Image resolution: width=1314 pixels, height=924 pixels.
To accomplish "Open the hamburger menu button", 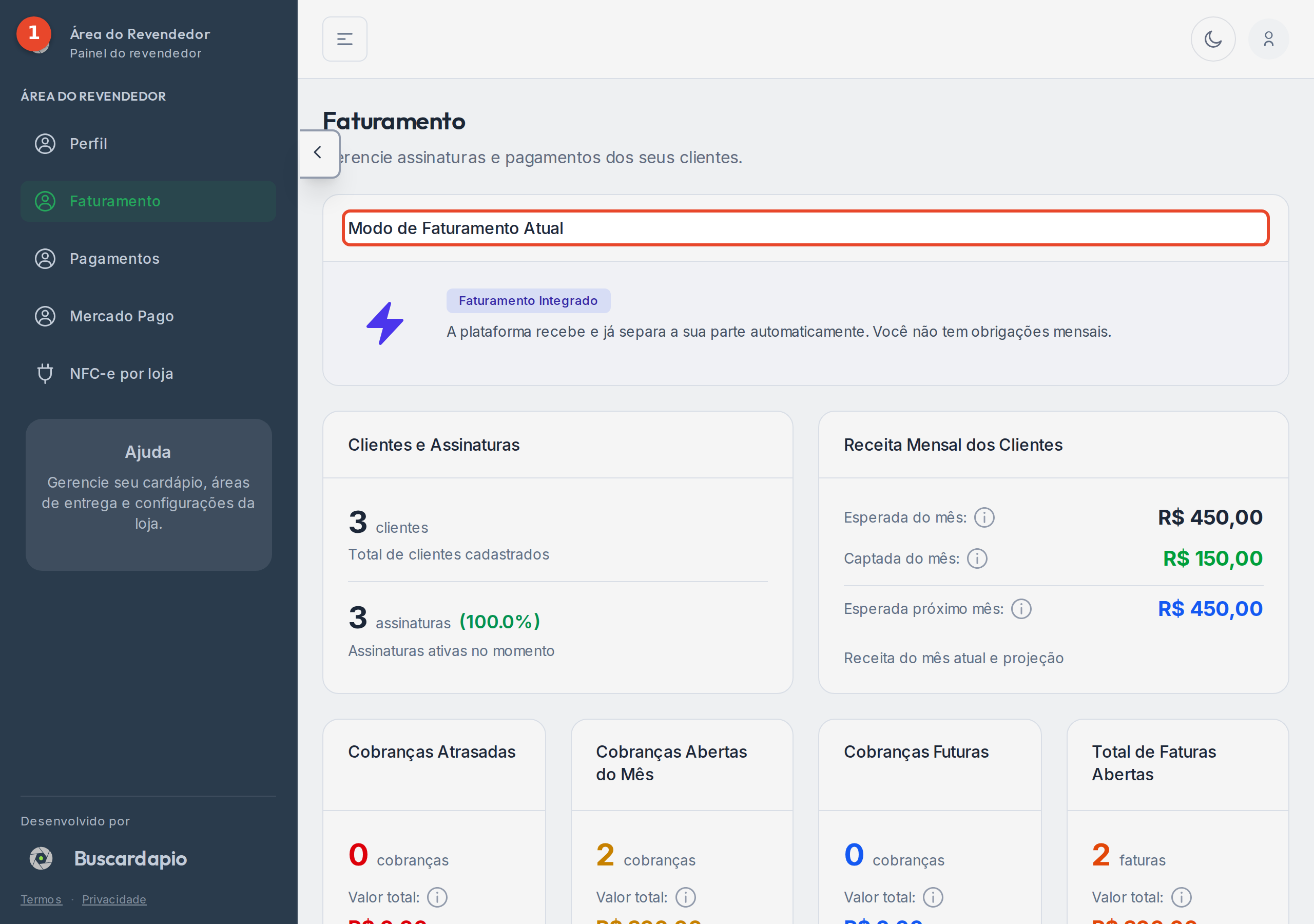I will click(344, 39).
